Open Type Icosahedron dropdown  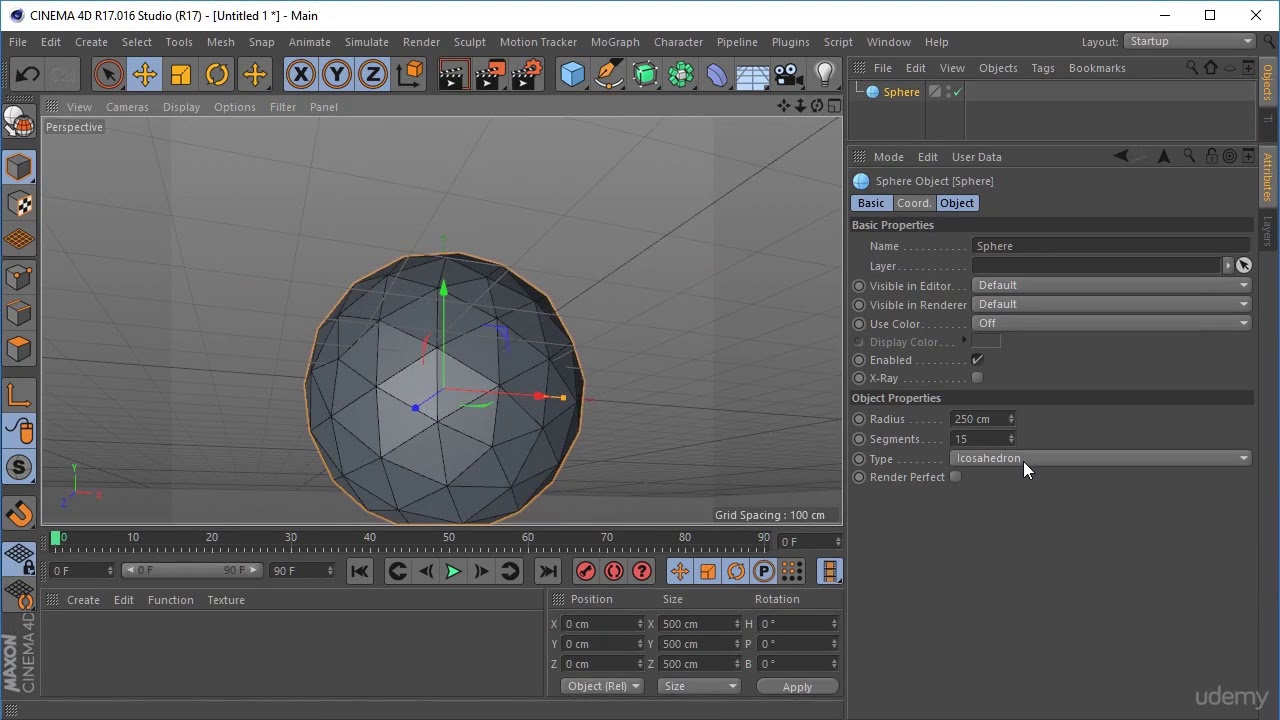point(1100,458)
